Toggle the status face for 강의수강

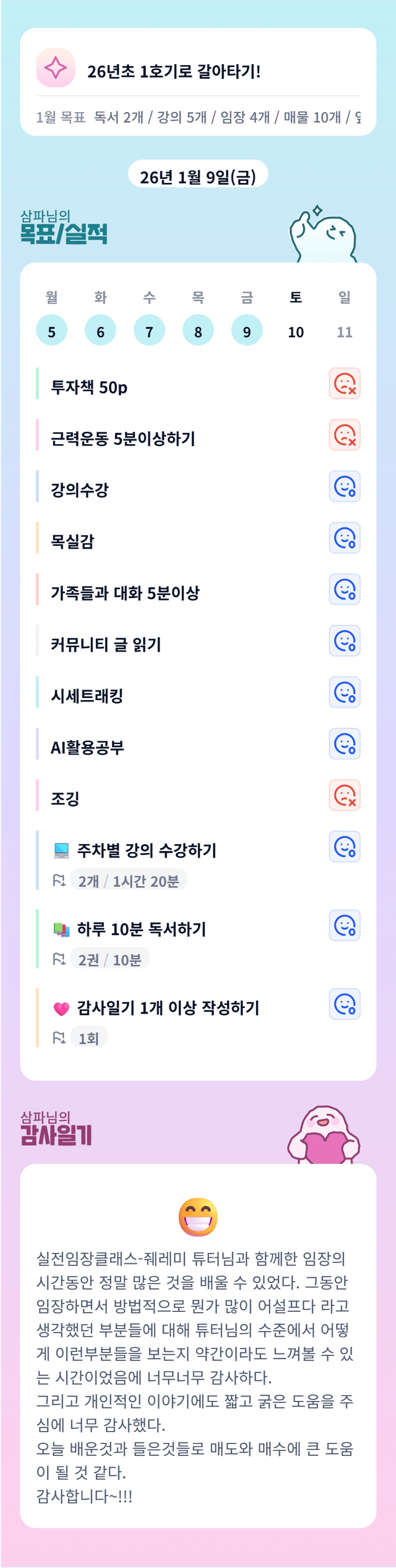344,486
